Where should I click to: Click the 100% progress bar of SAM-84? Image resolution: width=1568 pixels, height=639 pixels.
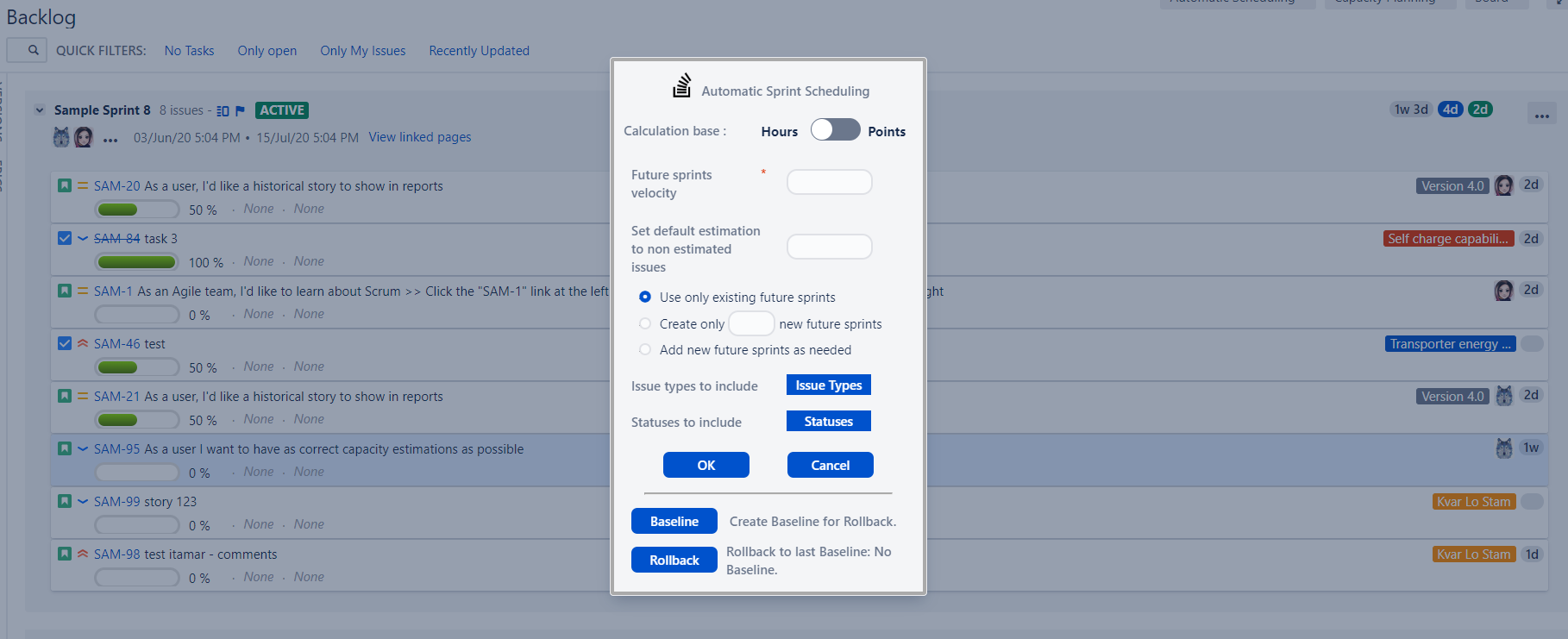tap(137, 262)
